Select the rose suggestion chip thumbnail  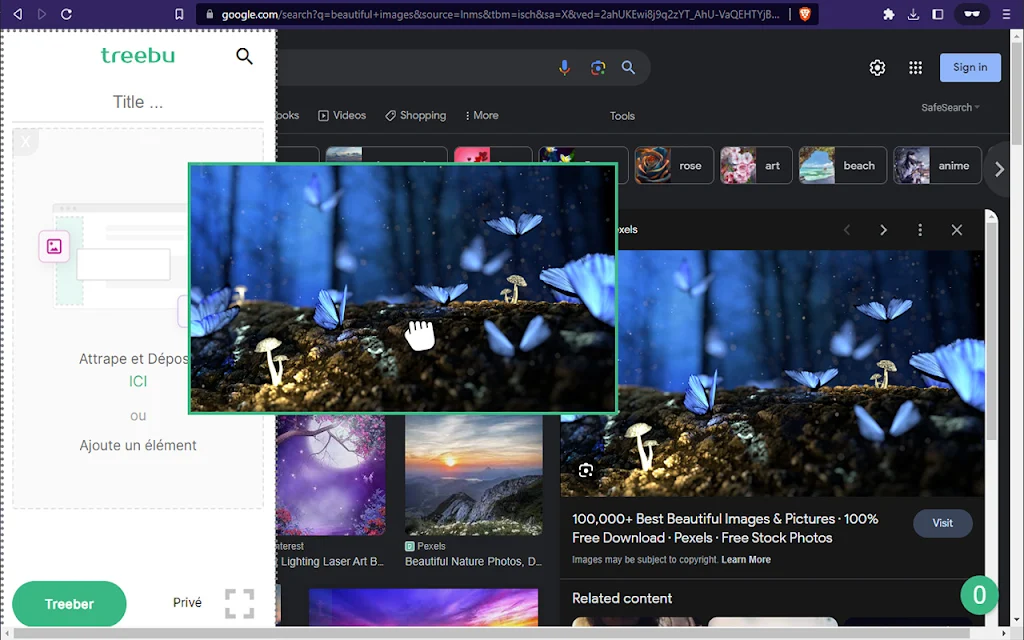652,165
